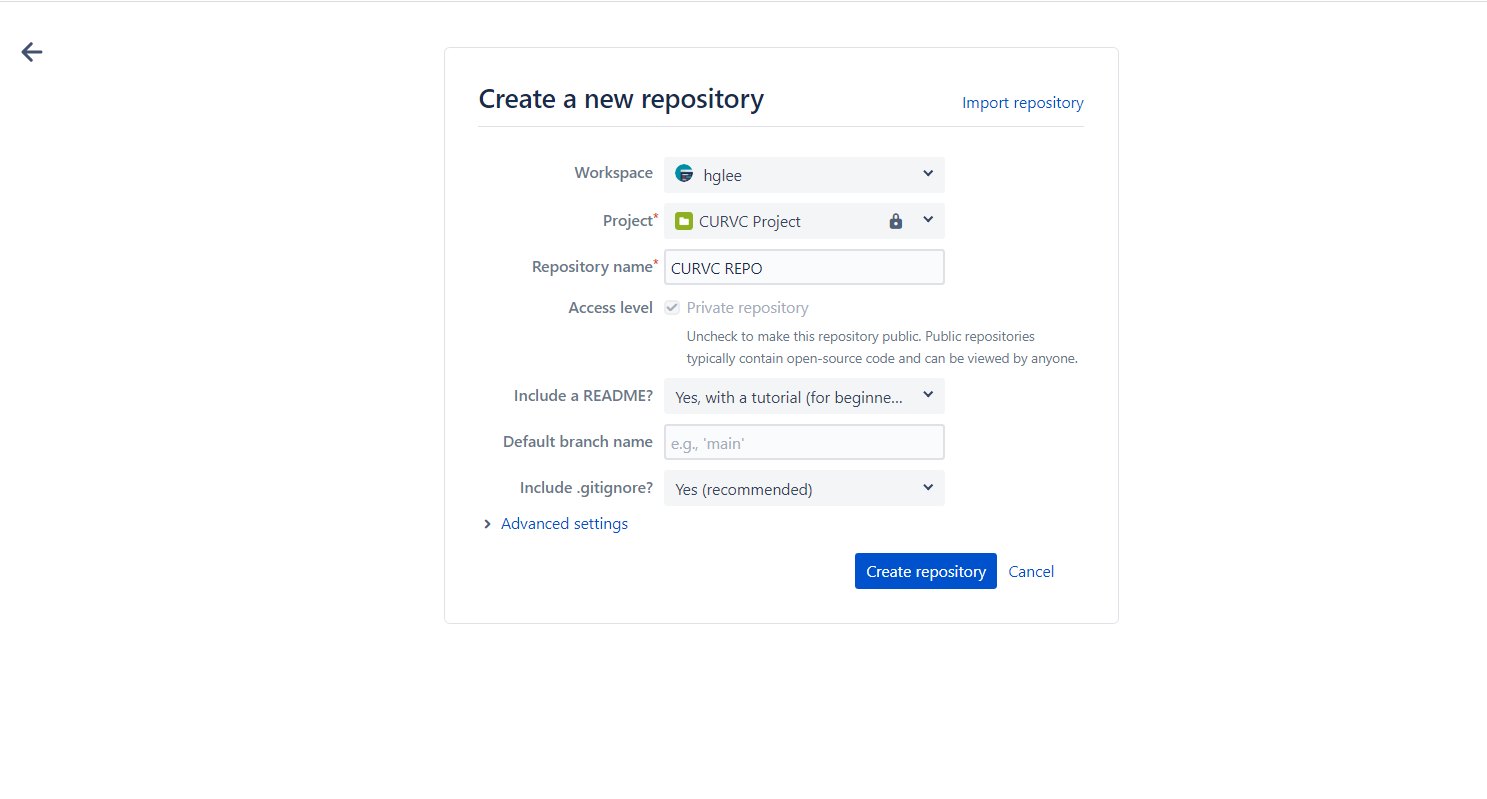This screenshot has height=799, width=1487.
Task: Open the Include a README dropdown
Action: pyautogui.click(x=804, y=396)
